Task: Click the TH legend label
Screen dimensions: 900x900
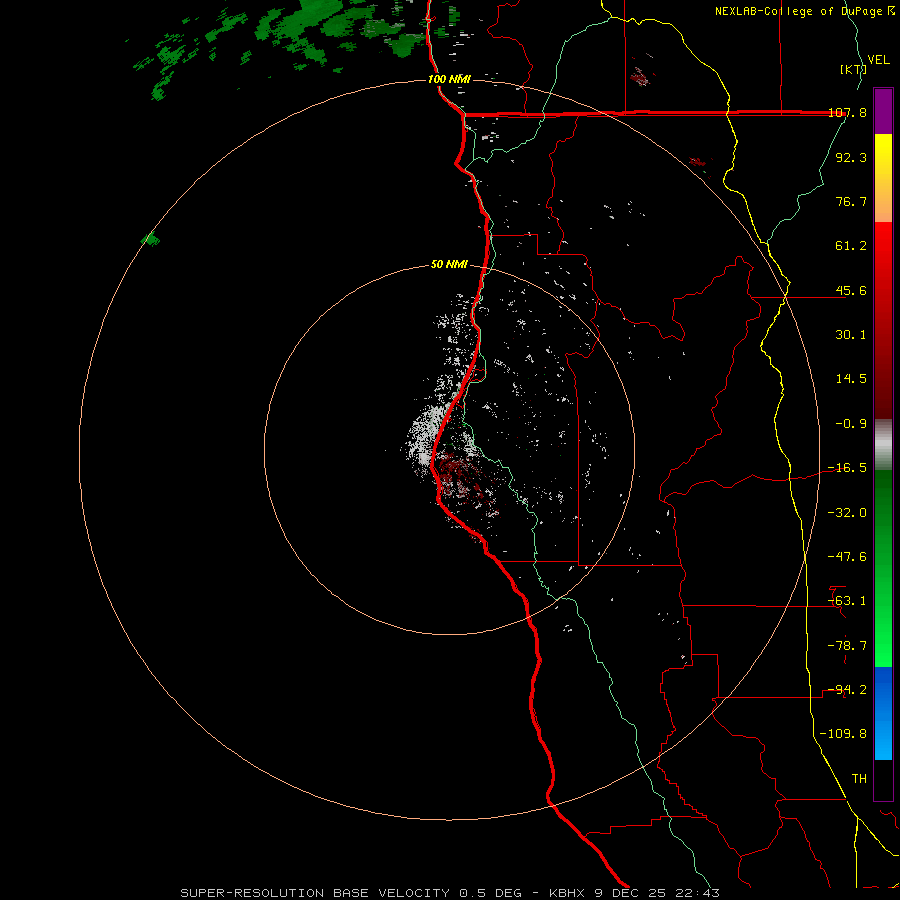Action: pos(859,779)
